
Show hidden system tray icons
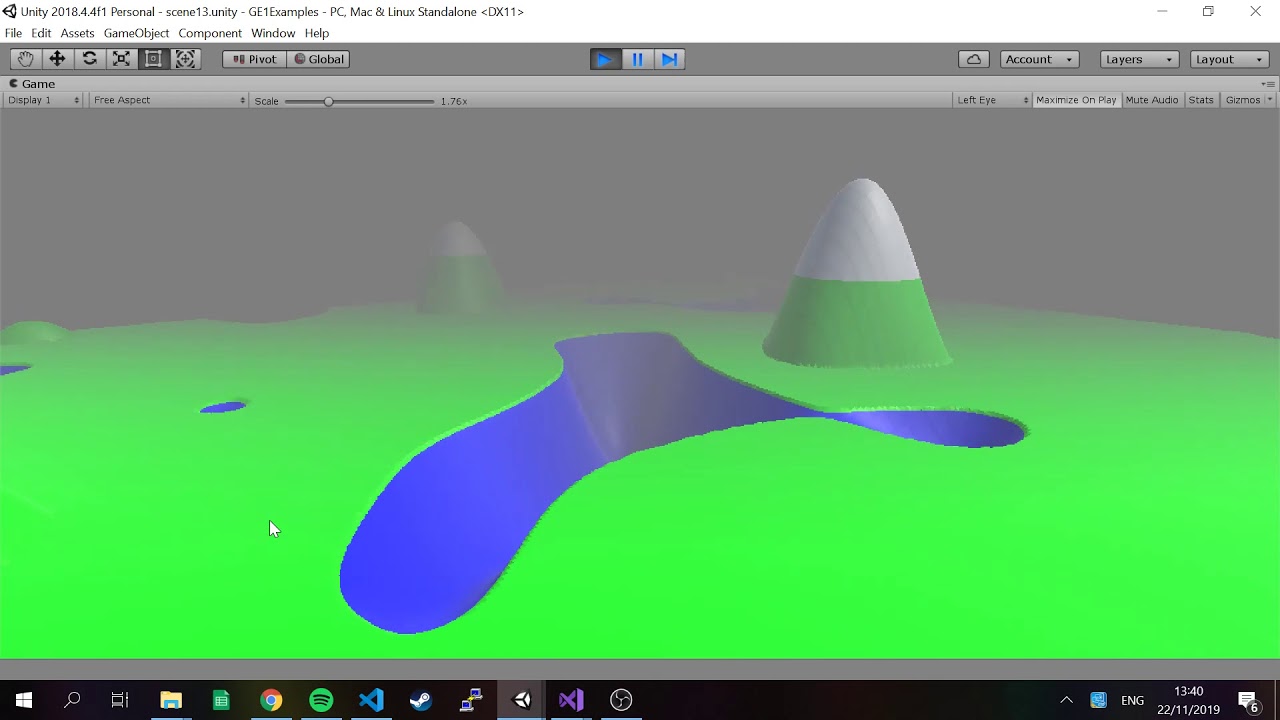coord(1066,700)
